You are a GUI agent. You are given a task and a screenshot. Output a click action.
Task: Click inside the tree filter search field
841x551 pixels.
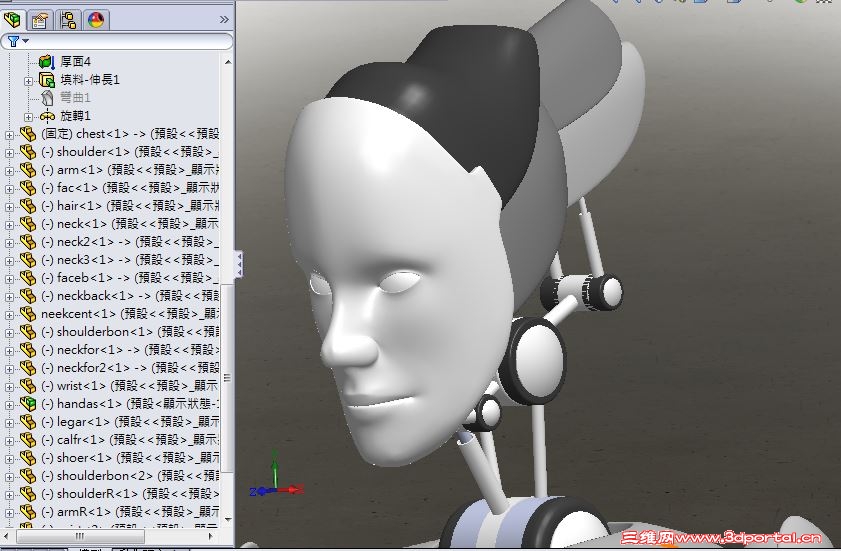tap(117, 41)
